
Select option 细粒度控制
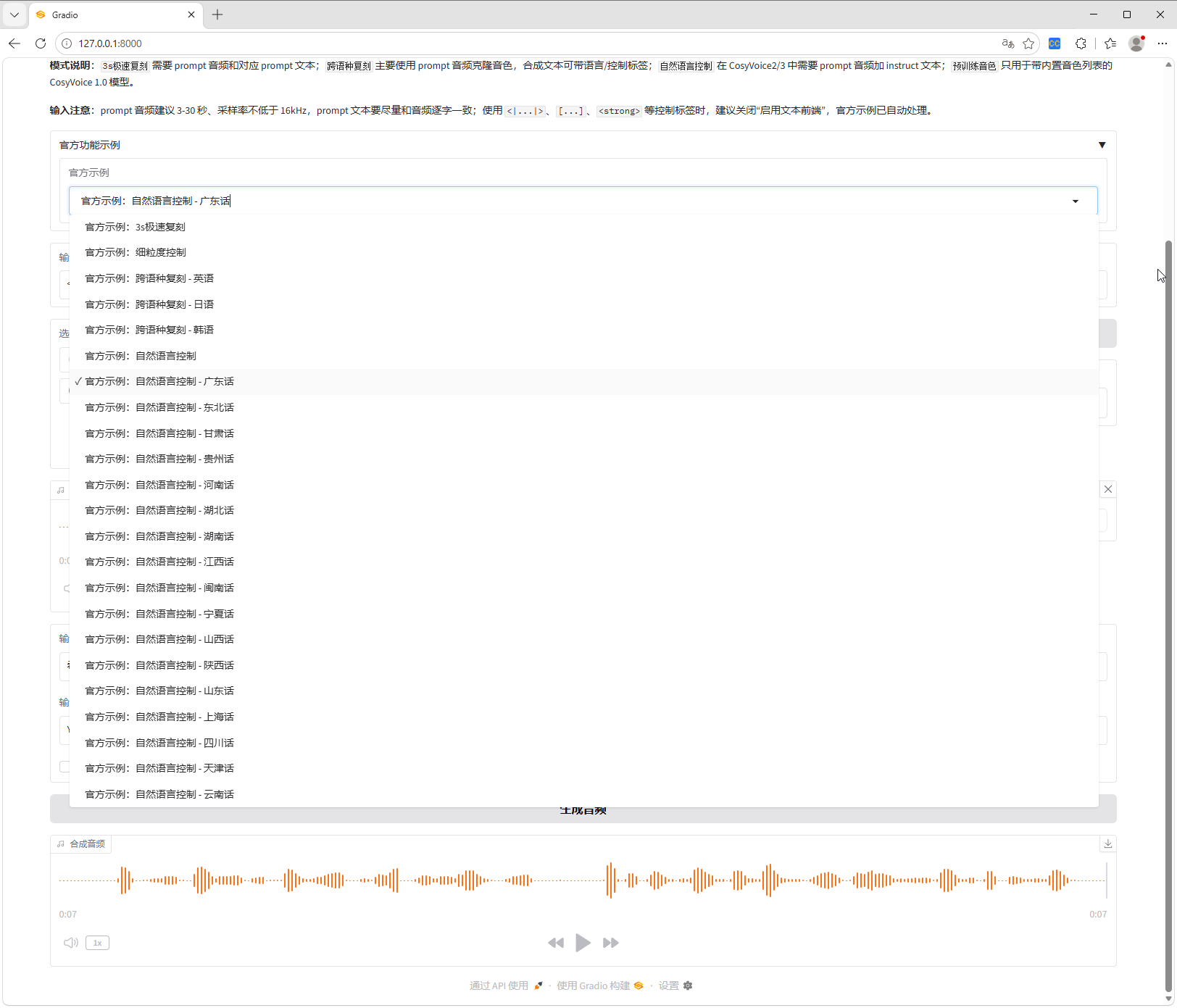tap(583, 252)
